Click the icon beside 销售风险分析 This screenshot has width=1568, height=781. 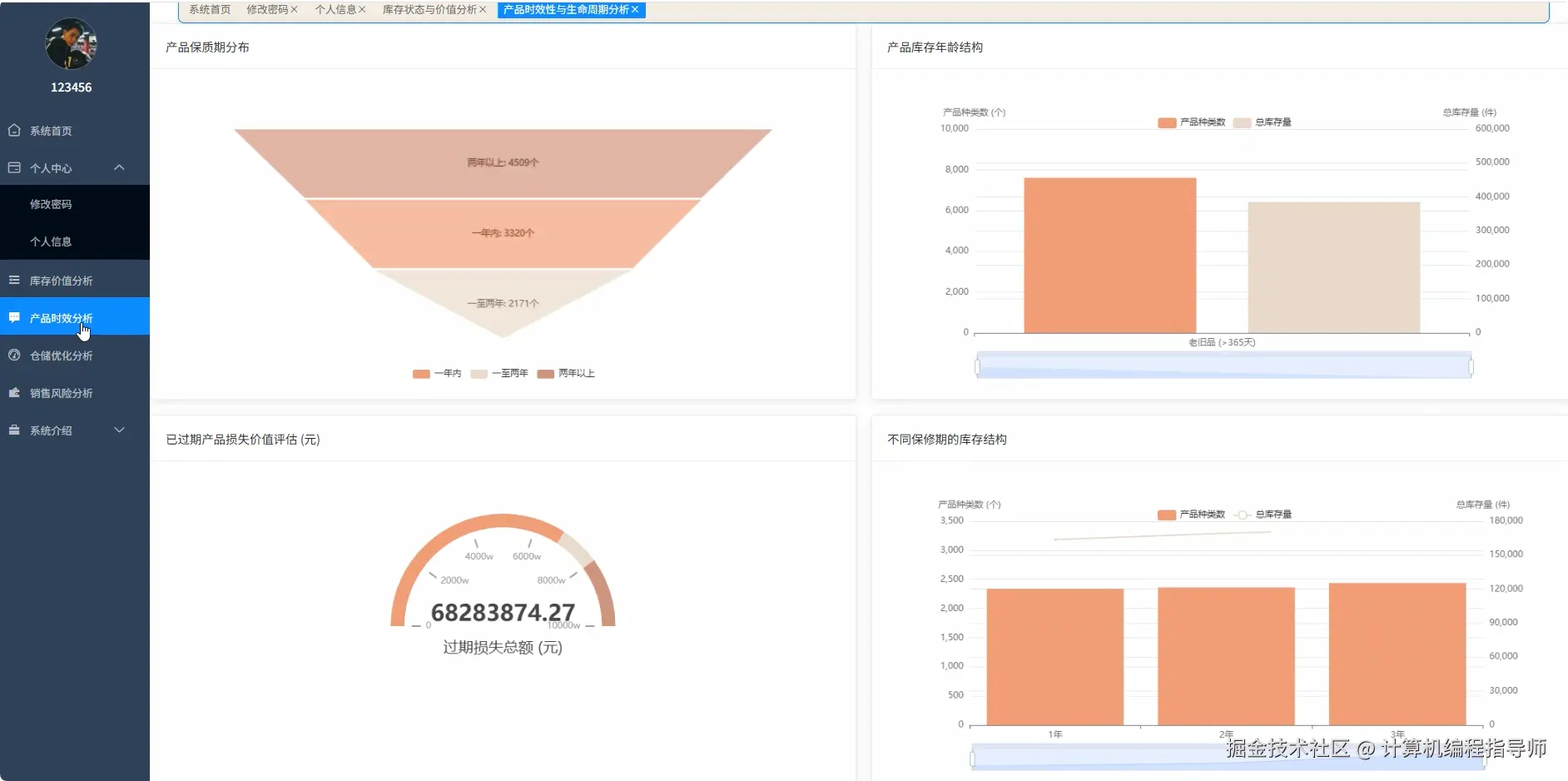[x=14, y=392]
